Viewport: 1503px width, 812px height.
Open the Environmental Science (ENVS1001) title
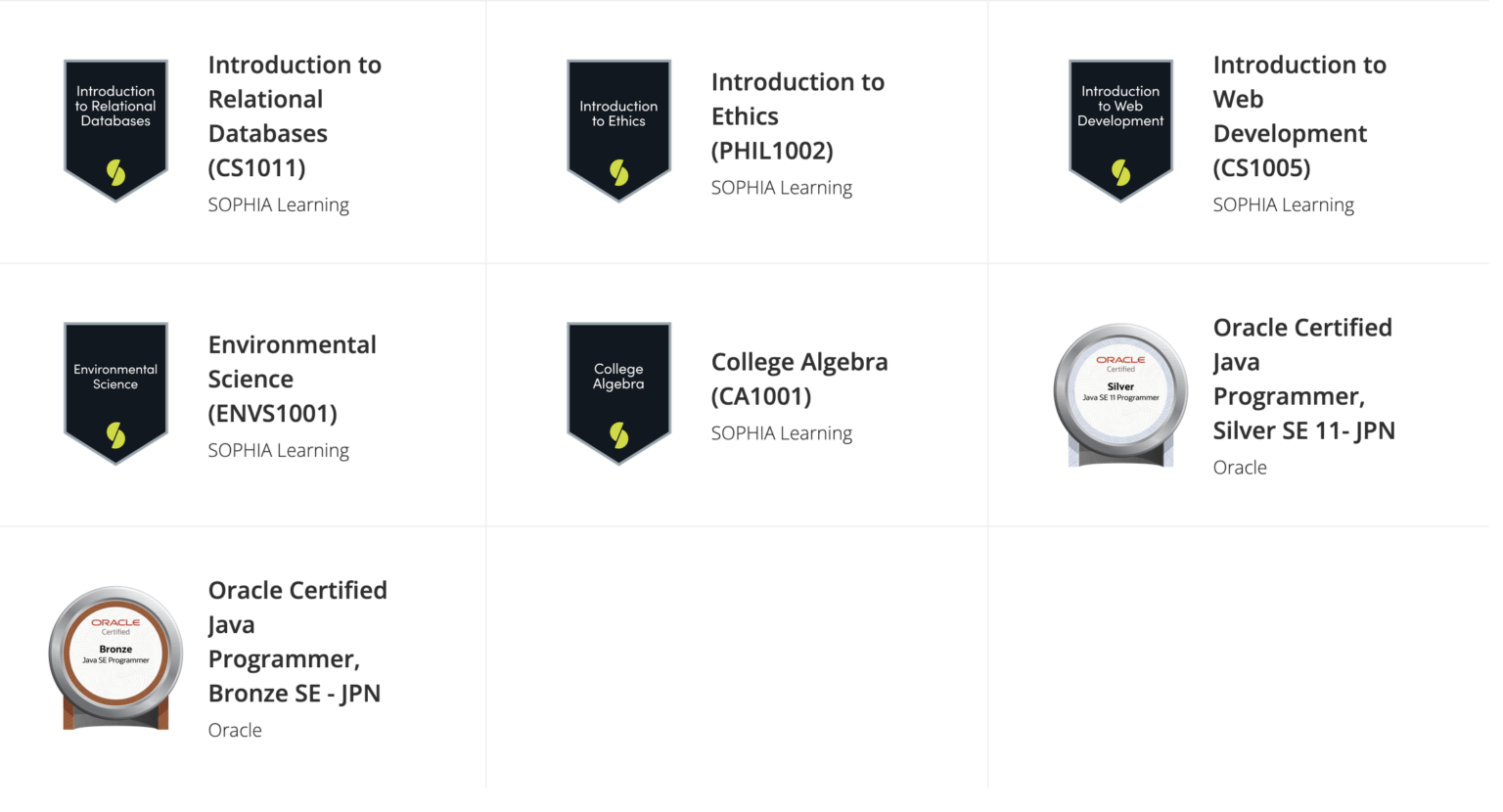[x=292, y=379]
